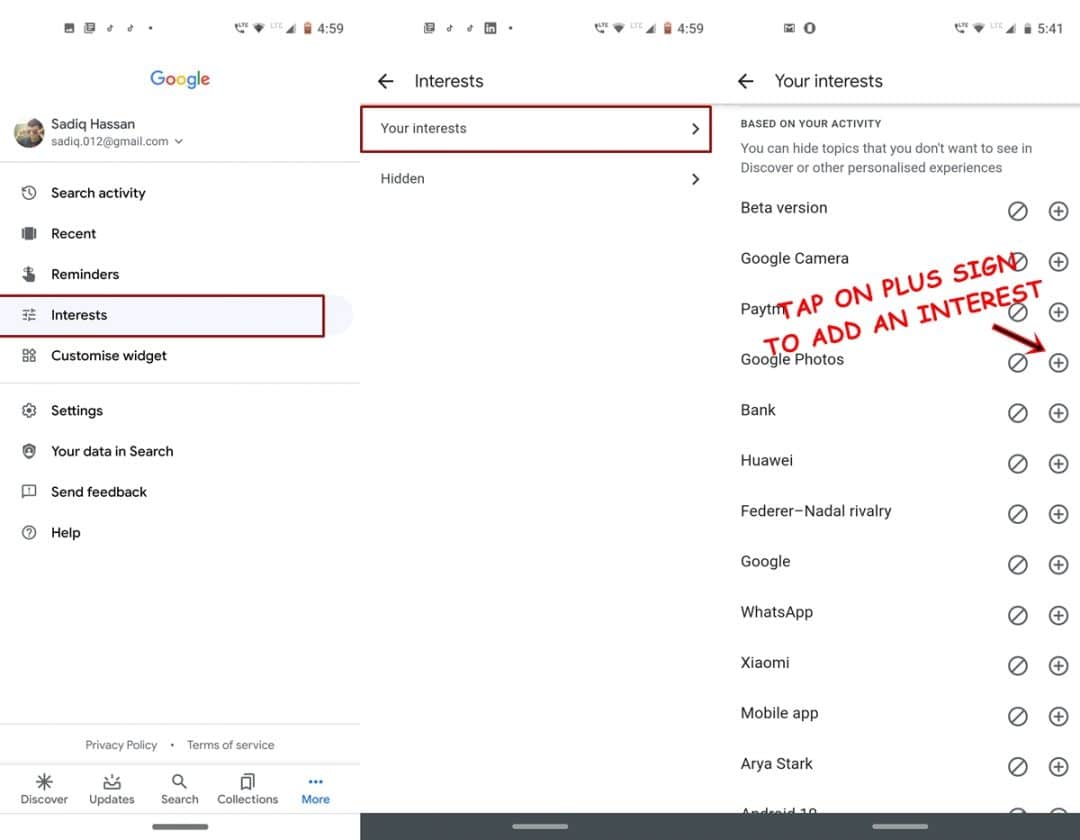1080x840 pixels.
Task: Hide the WhatsApp topic
Action: pyautogui.click(x=1017, y=615)
